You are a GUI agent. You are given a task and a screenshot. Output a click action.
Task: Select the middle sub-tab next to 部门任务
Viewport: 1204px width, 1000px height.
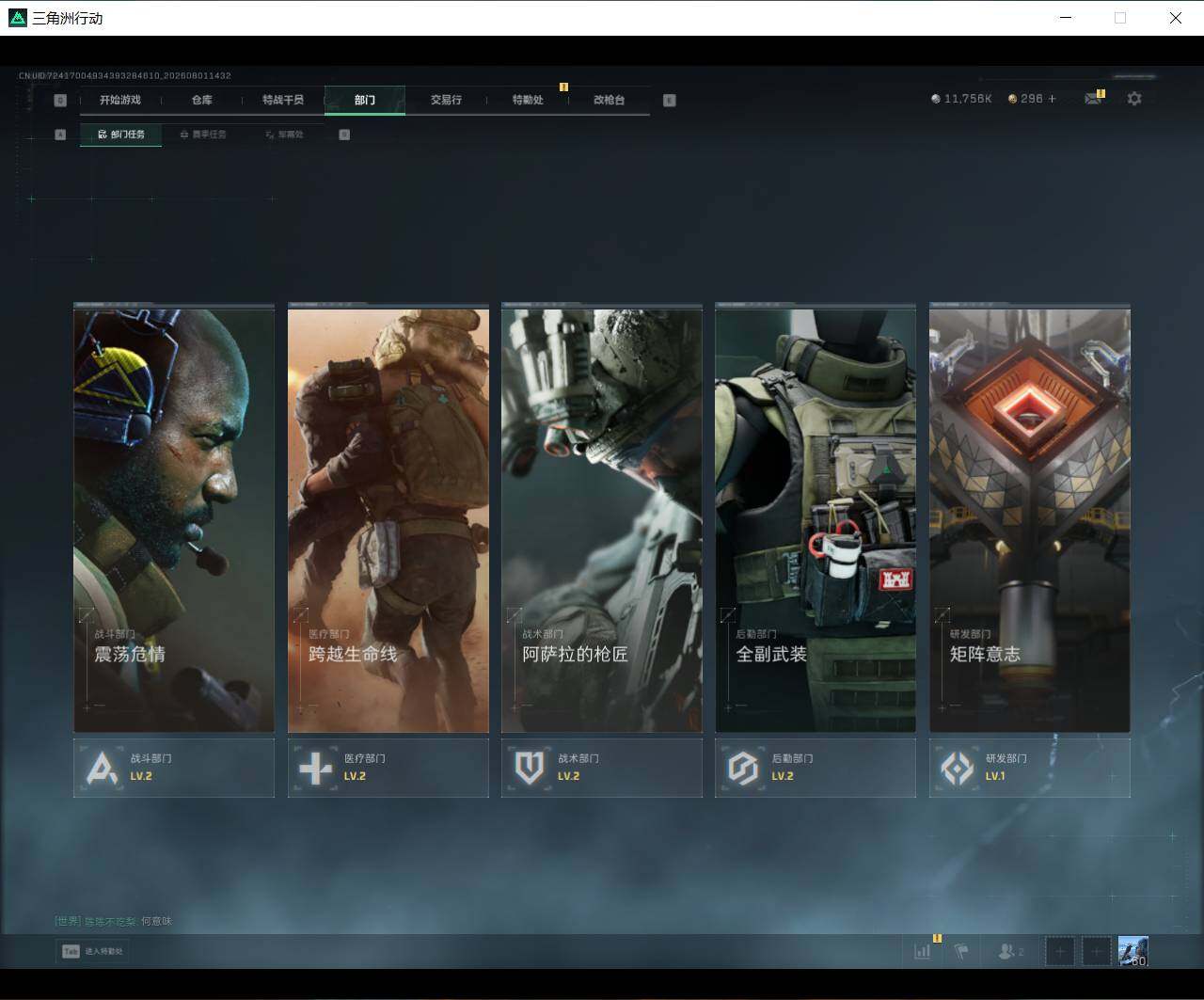point(203,135)
